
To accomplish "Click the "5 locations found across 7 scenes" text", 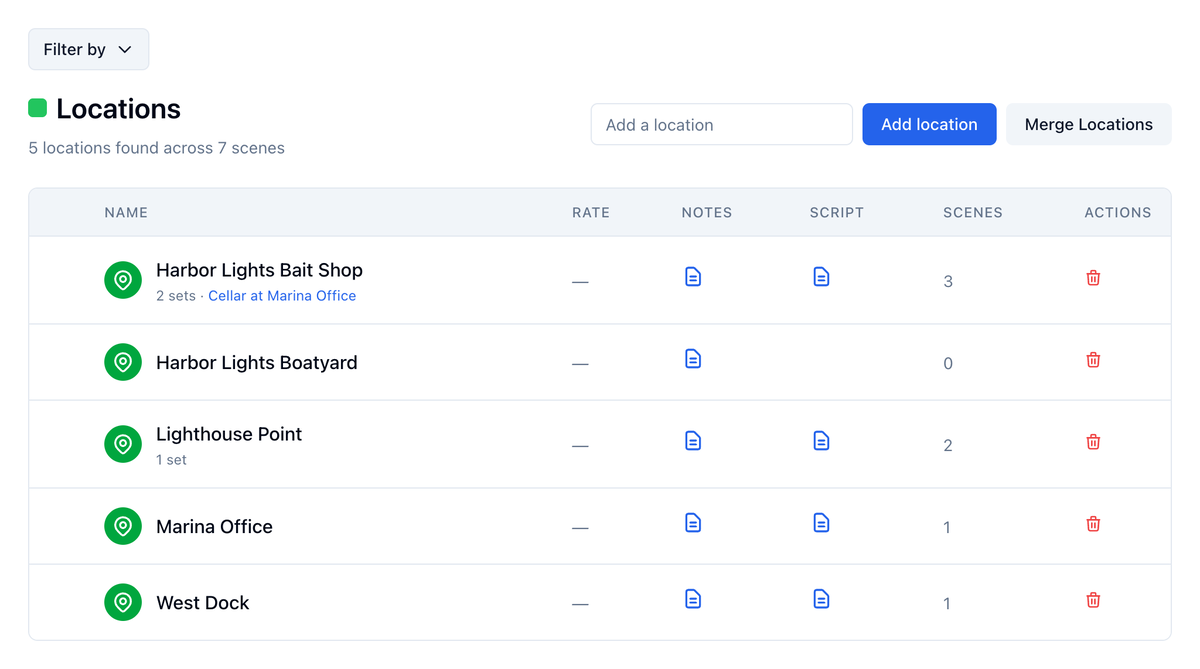I will point(157,148).
